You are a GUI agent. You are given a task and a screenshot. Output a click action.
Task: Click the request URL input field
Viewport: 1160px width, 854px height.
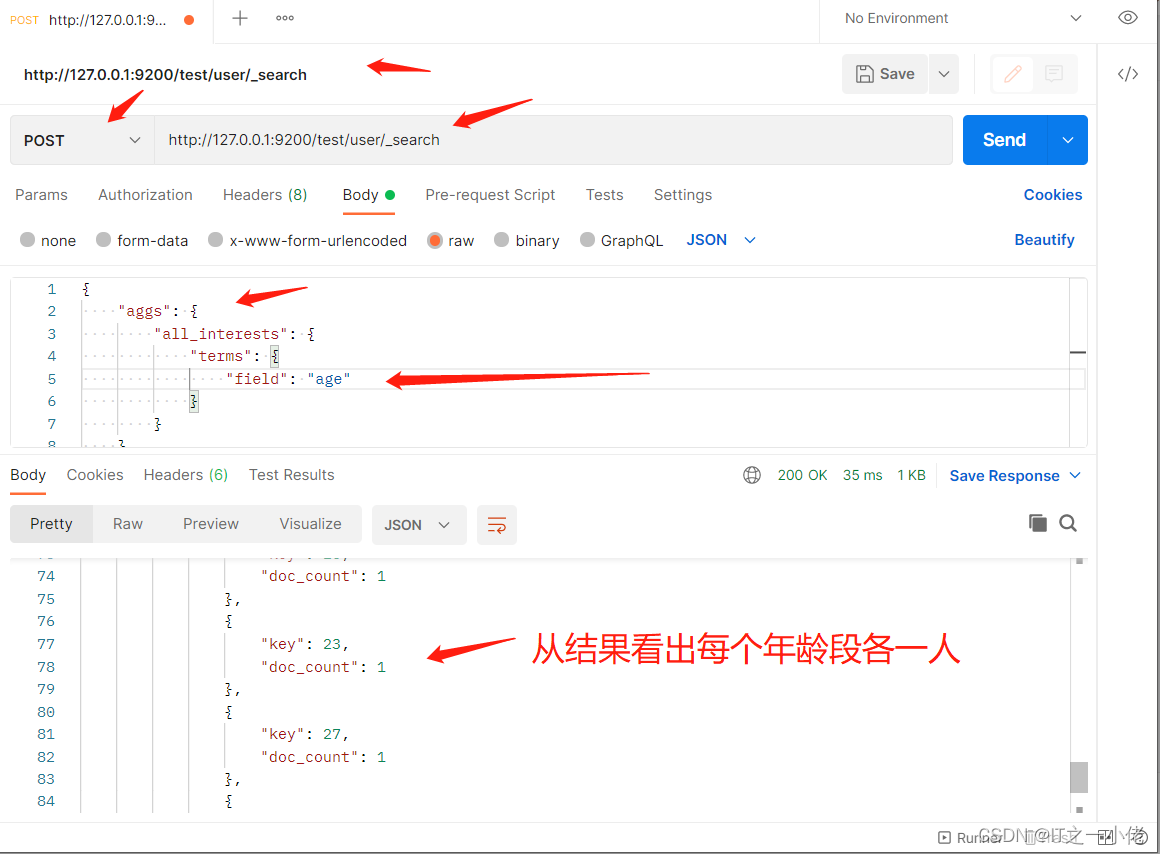pos(553,140)
